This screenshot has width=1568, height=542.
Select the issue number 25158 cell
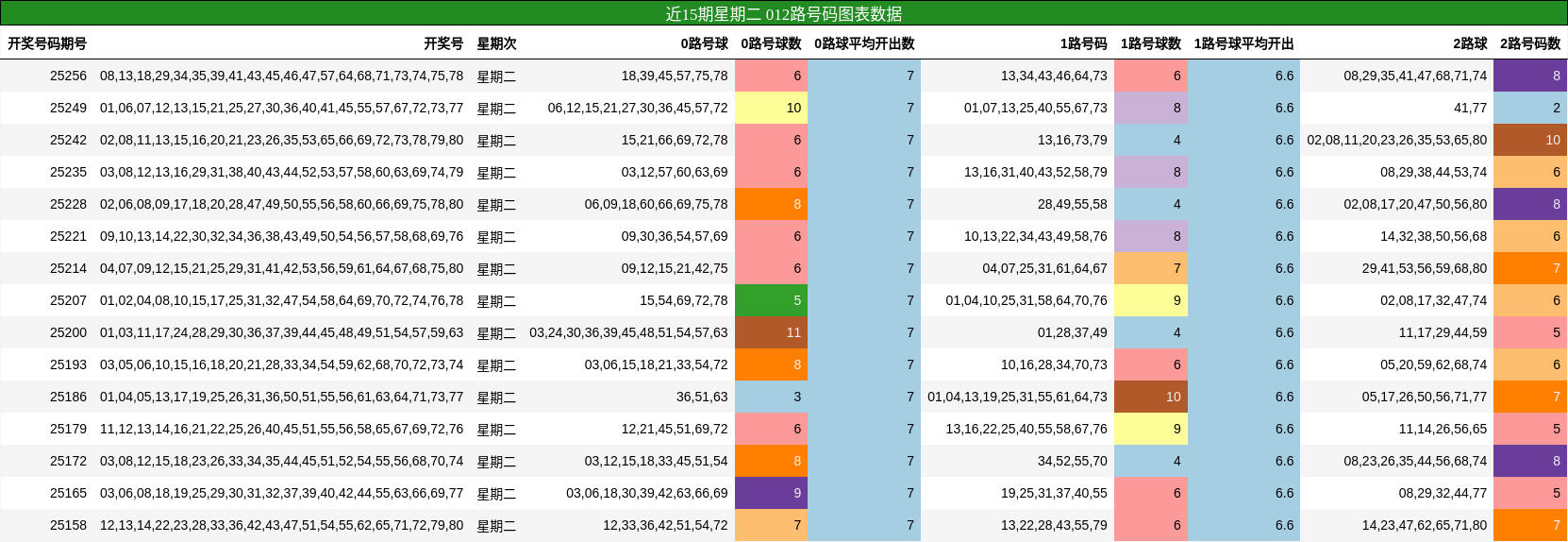[68, 525]
